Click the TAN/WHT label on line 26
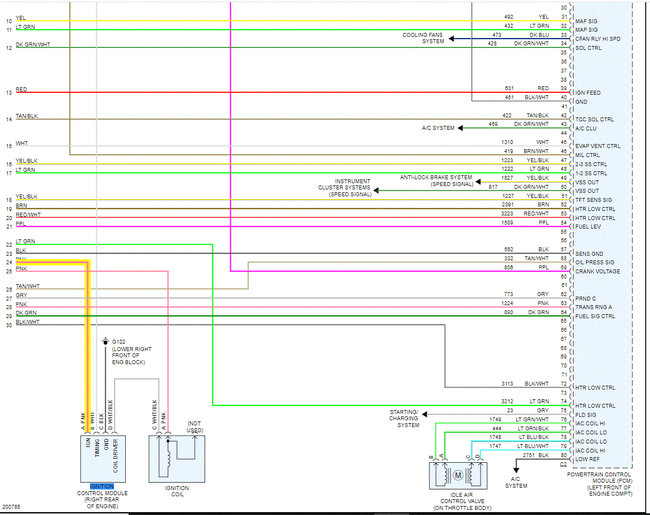 tap(27, 286)
